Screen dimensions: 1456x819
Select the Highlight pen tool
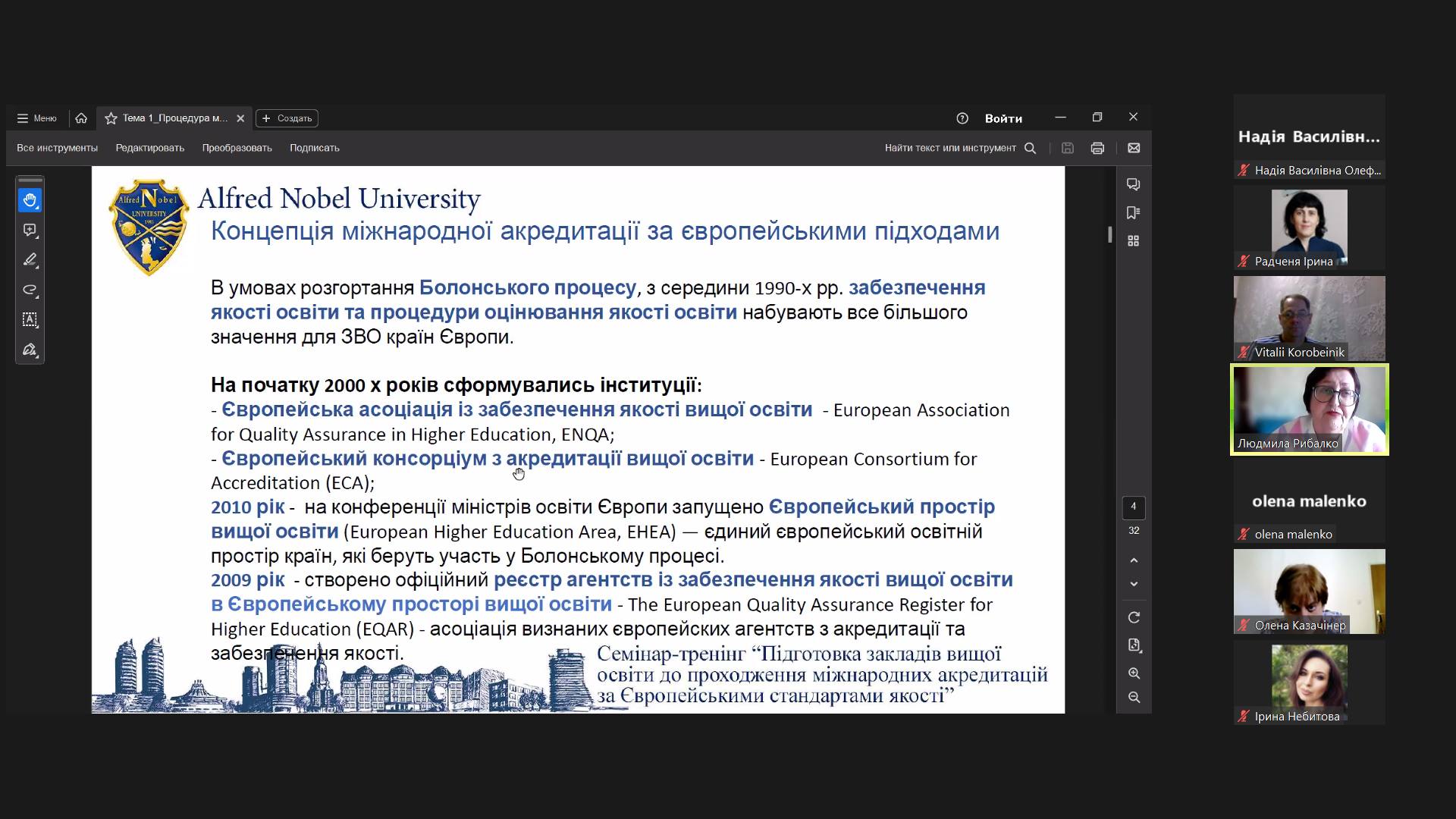(30, 259)
